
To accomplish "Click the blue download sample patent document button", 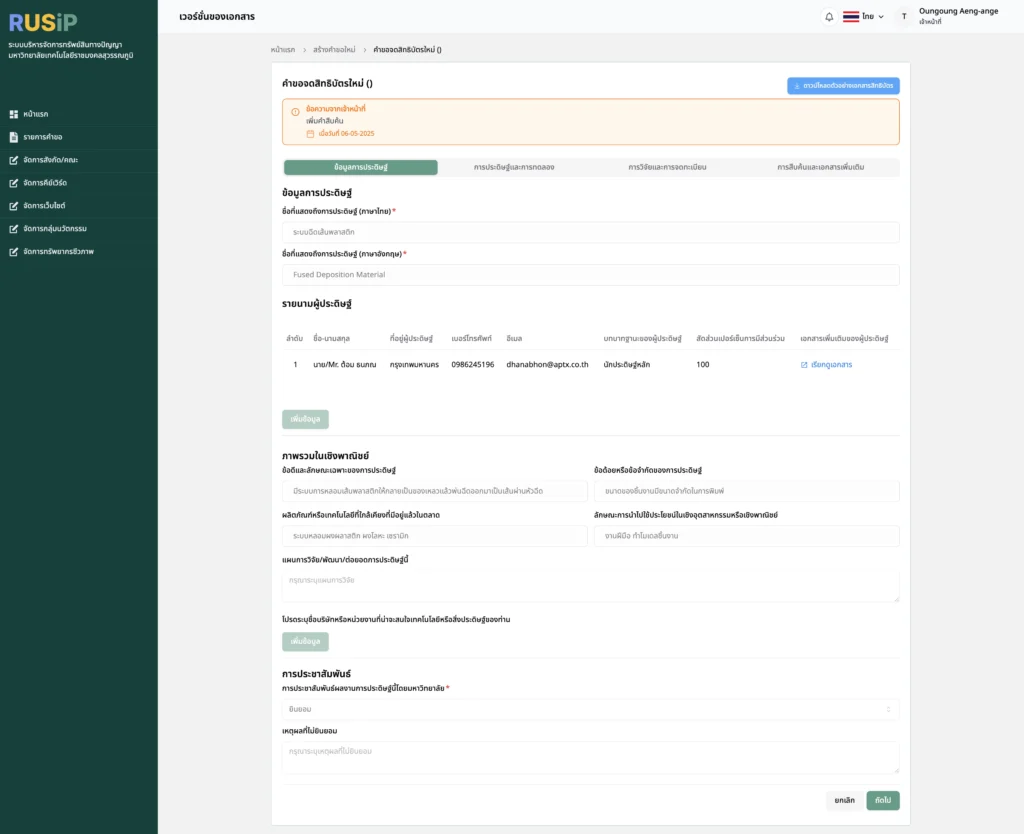I will [x=843, y=86].
